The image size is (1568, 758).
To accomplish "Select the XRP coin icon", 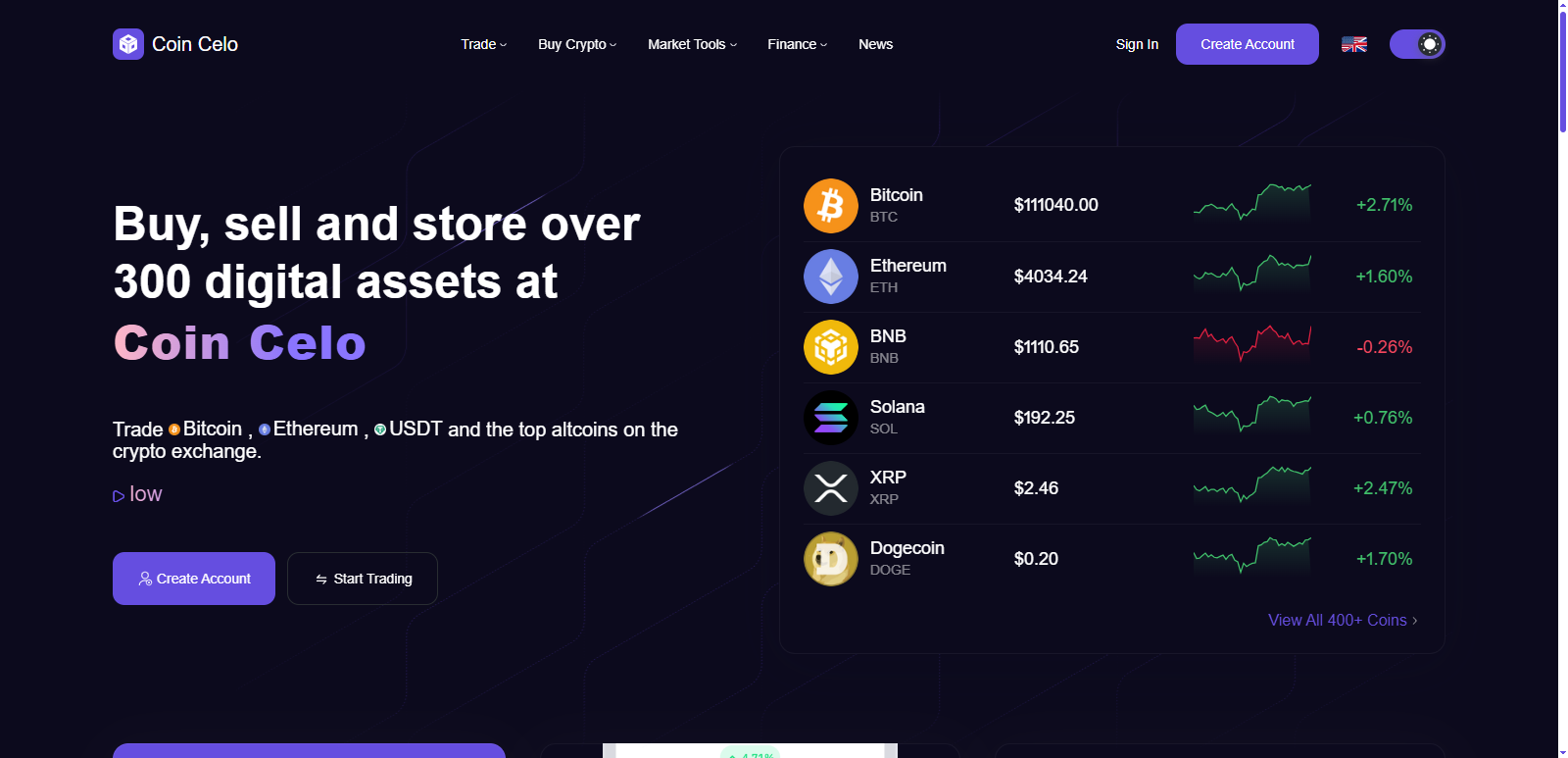I will pyautogui.click(x=830, y=487).
